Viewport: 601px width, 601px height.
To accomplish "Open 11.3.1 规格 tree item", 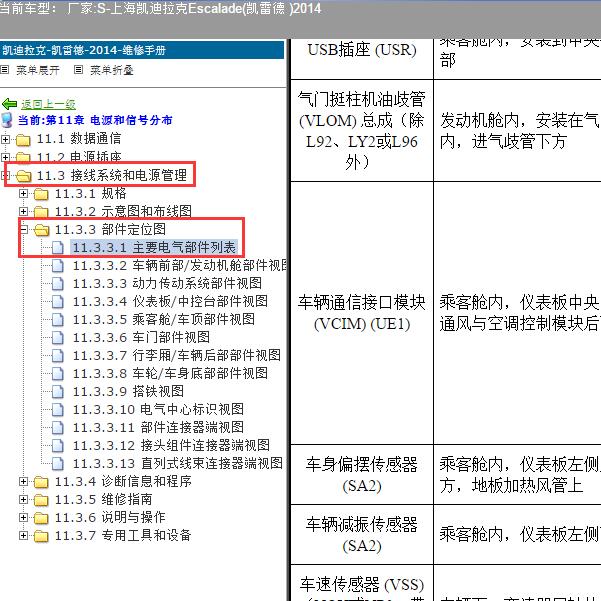I will (90, 193).
